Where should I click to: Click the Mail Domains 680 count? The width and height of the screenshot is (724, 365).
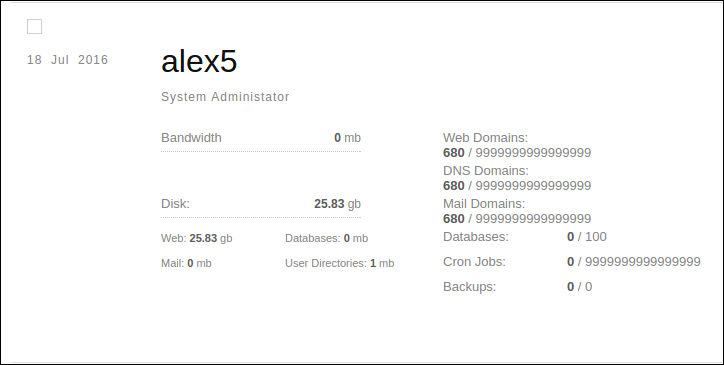click(x=453, y=219)
